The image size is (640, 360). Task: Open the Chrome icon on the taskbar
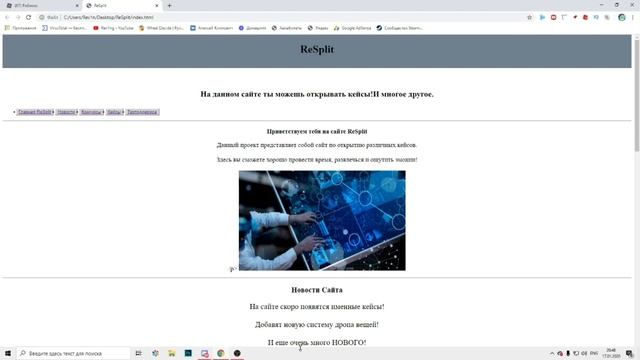(x=221, y=353)
